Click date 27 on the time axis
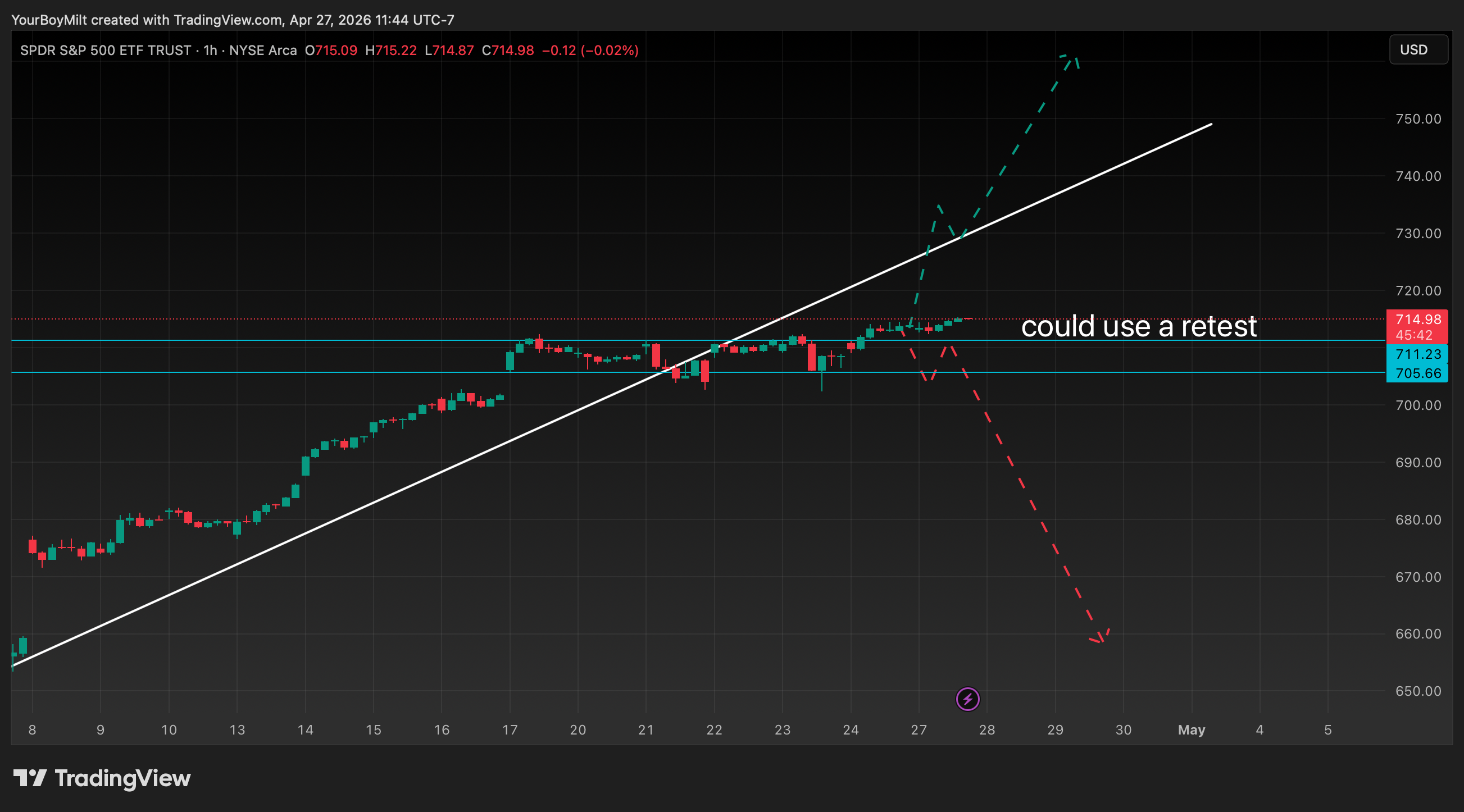Image resolution: width=1464 pixels, height=812 pixels. 919,730
